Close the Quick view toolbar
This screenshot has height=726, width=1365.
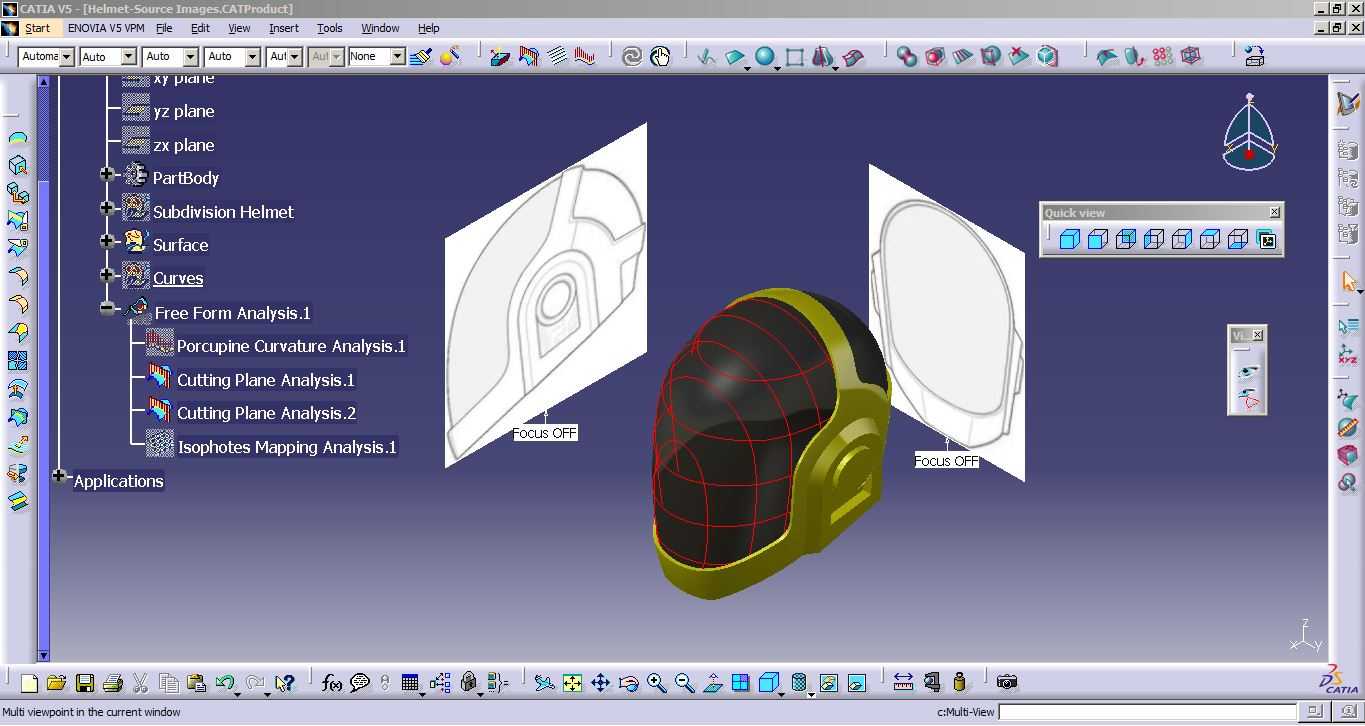coord(1275,212)
